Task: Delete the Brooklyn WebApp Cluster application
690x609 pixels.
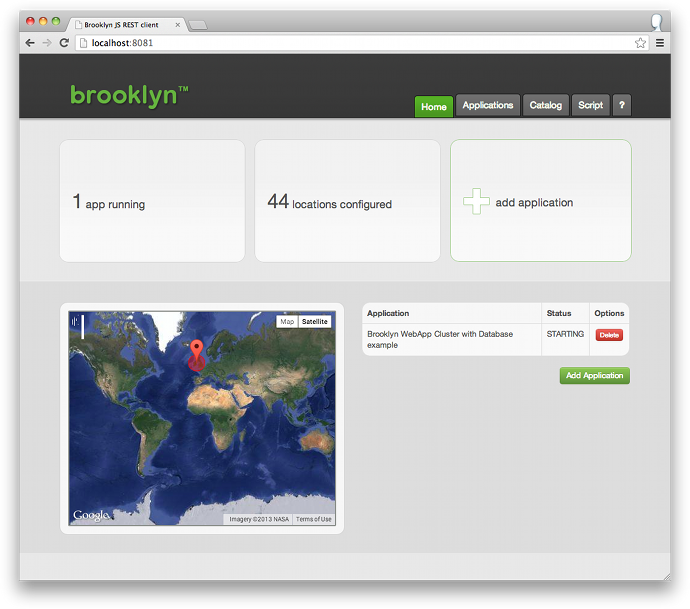Action: (609, 335)
